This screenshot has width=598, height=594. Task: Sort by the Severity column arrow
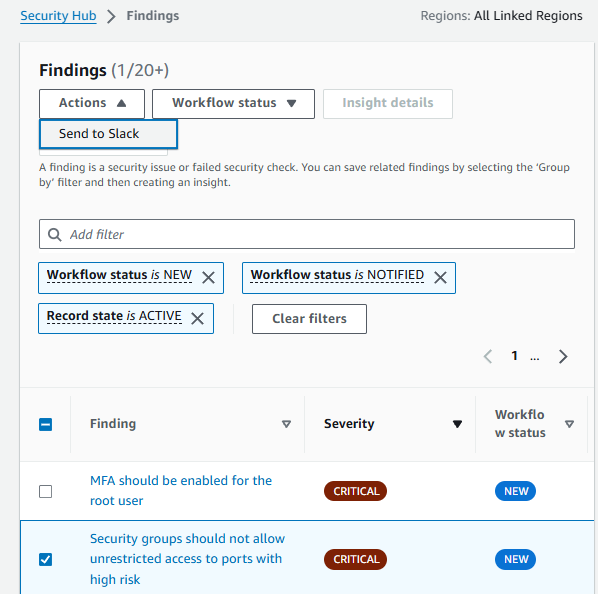457,424
